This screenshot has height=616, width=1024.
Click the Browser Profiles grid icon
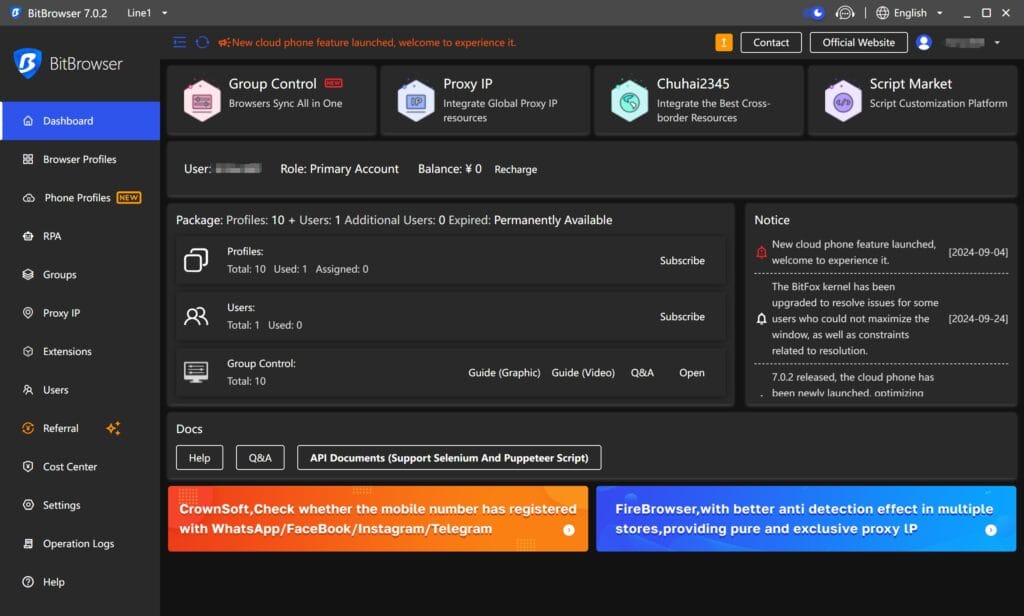click(28, 159)
